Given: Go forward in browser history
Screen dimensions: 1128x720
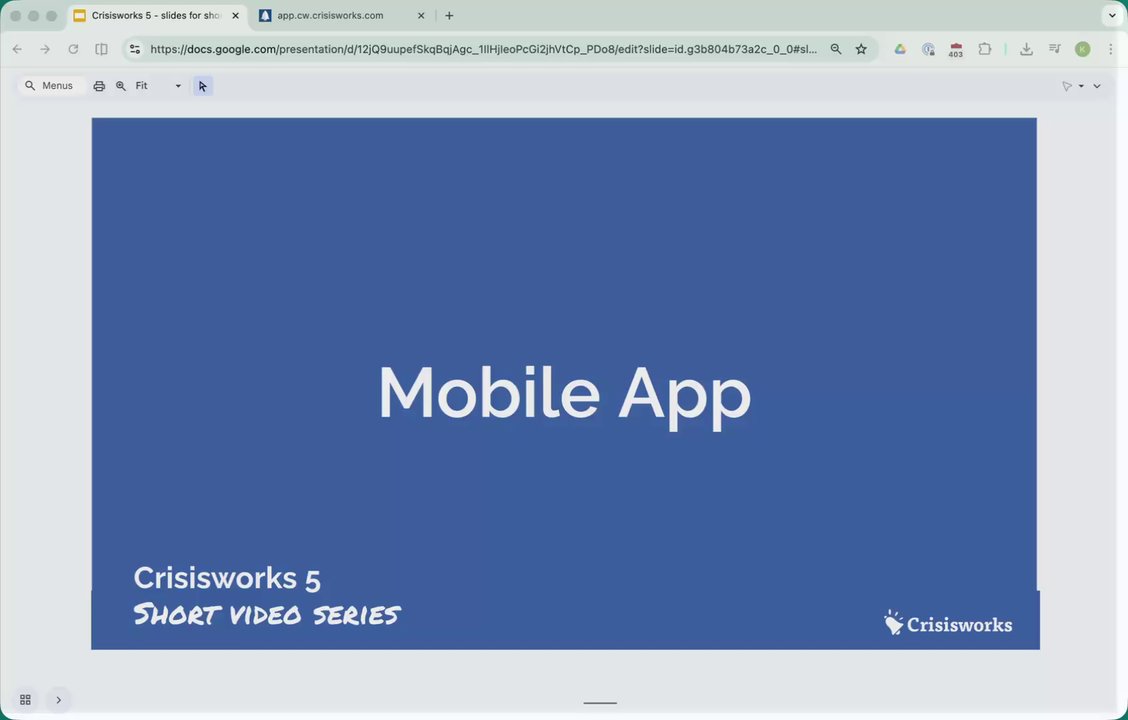Looking at the screenshot, I should pyautogui.click(x=45, y=49).
